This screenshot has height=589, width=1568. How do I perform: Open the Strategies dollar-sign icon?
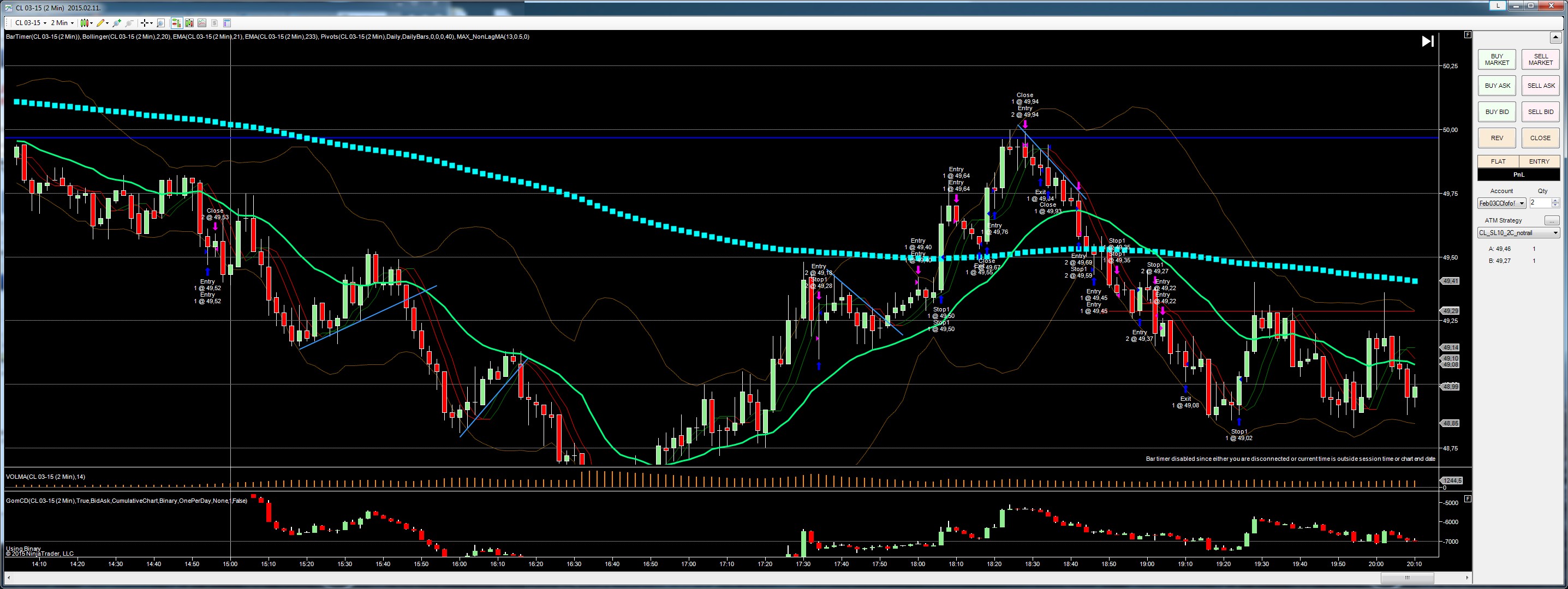click(214, 23)
